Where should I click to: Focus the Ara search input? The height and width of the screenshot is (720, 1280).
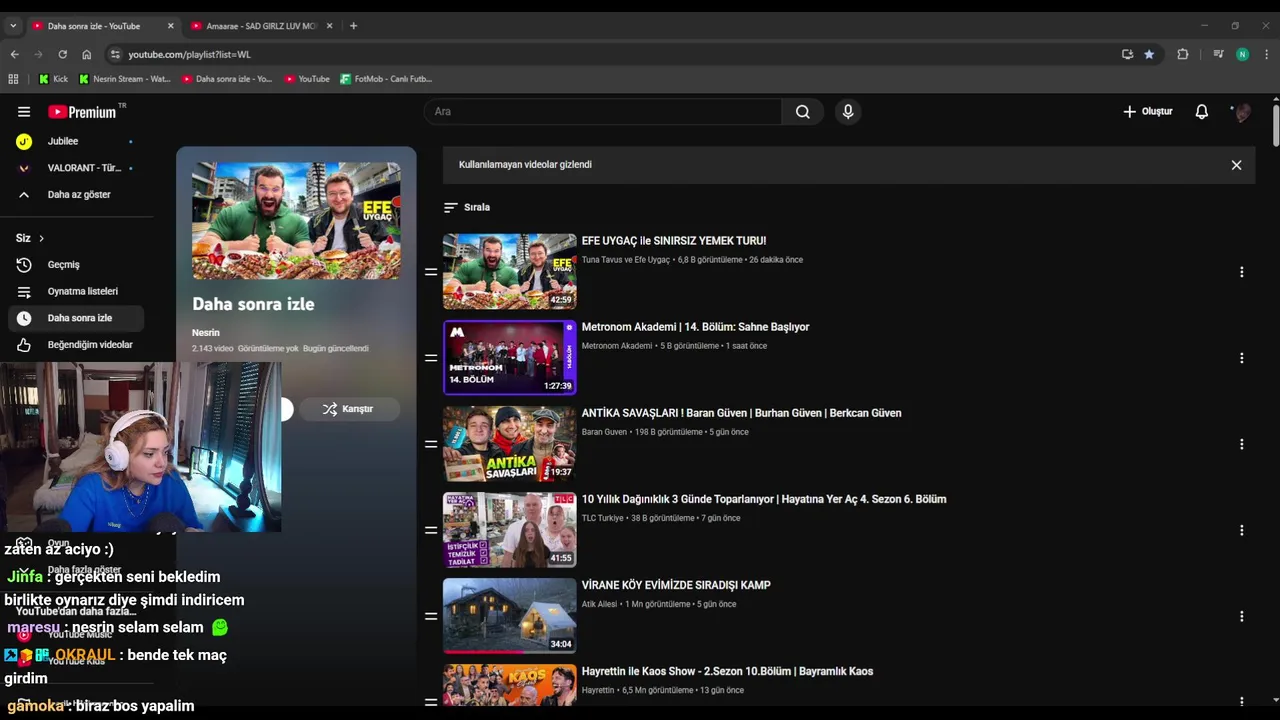click(603, 112)
